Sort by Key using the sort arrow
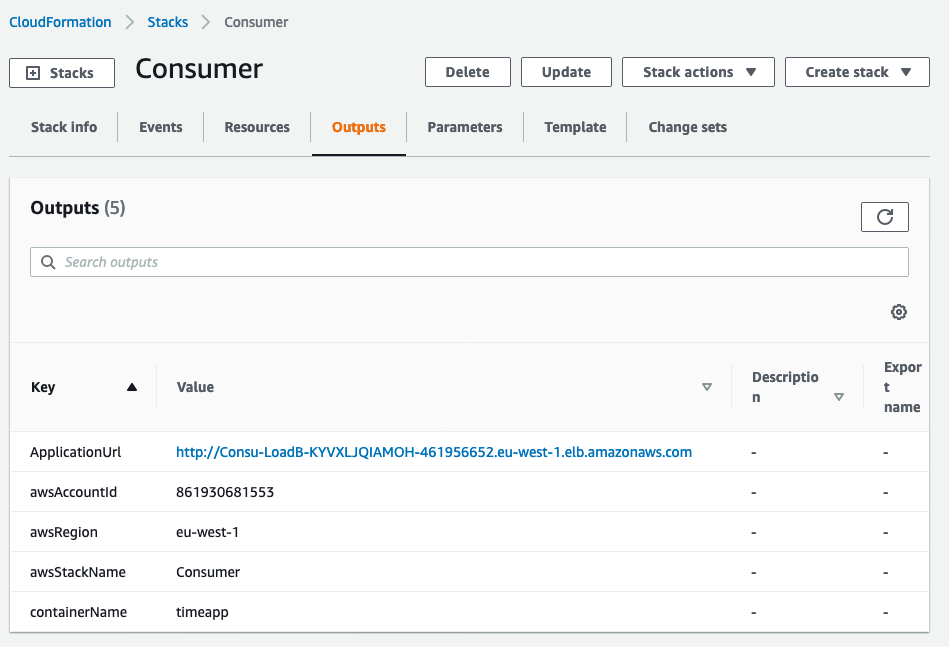Image resolution: width=949 pixels, height=647 pixels. (x=132, y=385)
